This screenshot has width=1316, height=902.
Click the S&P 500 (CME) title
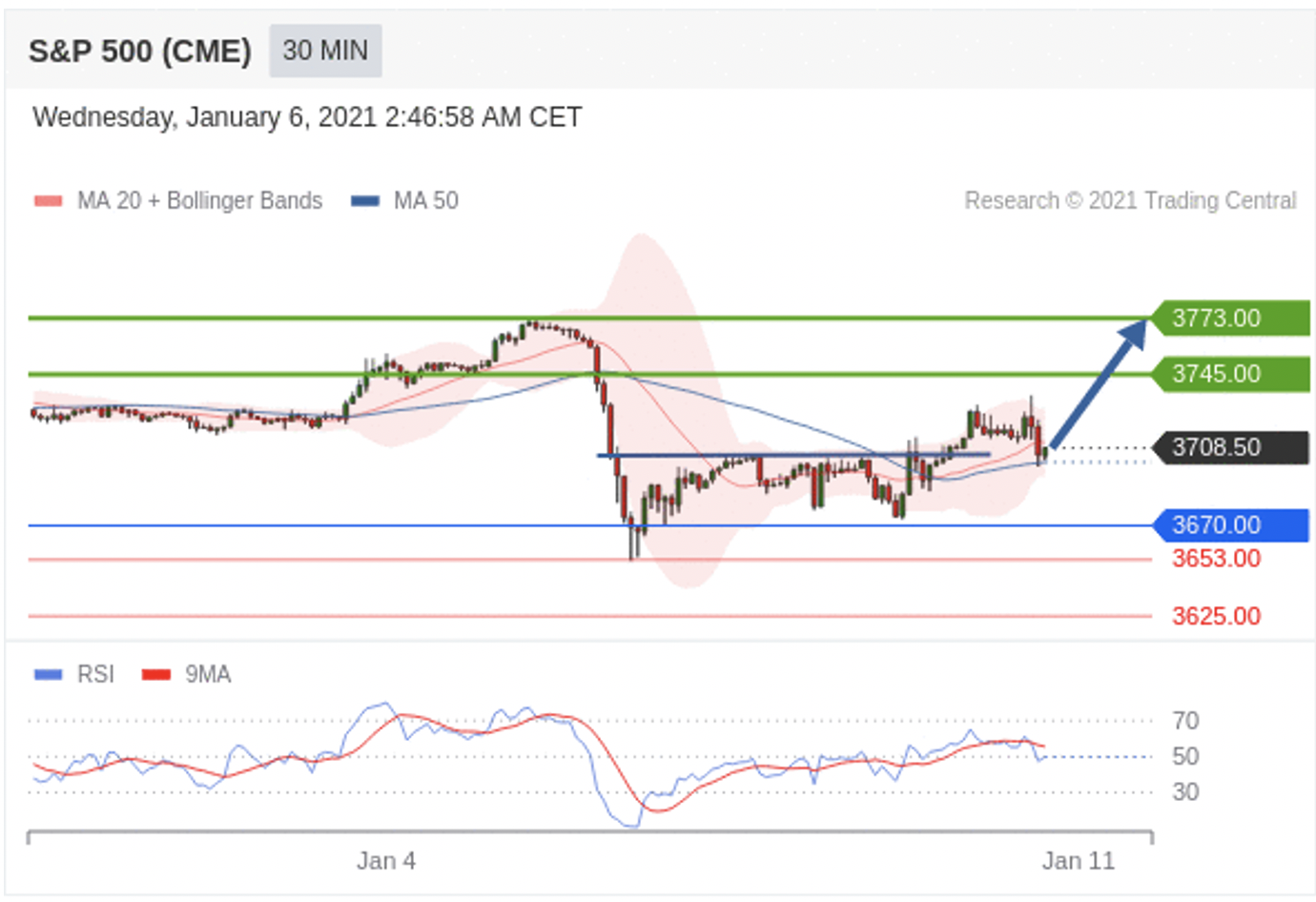coord(140,51)
